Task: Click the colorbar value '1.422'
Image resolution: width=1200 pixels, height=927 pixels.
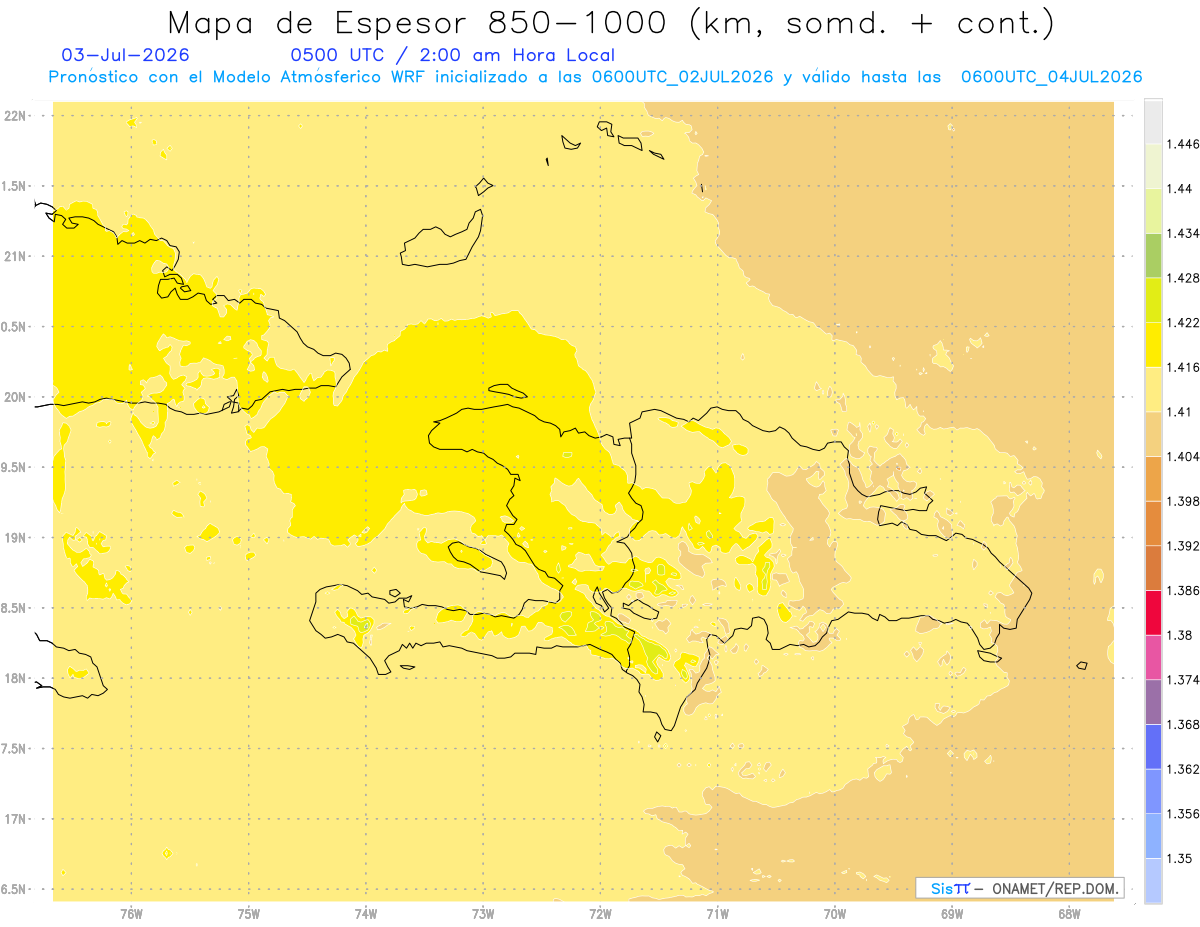Action: [x=1185, y=323]
